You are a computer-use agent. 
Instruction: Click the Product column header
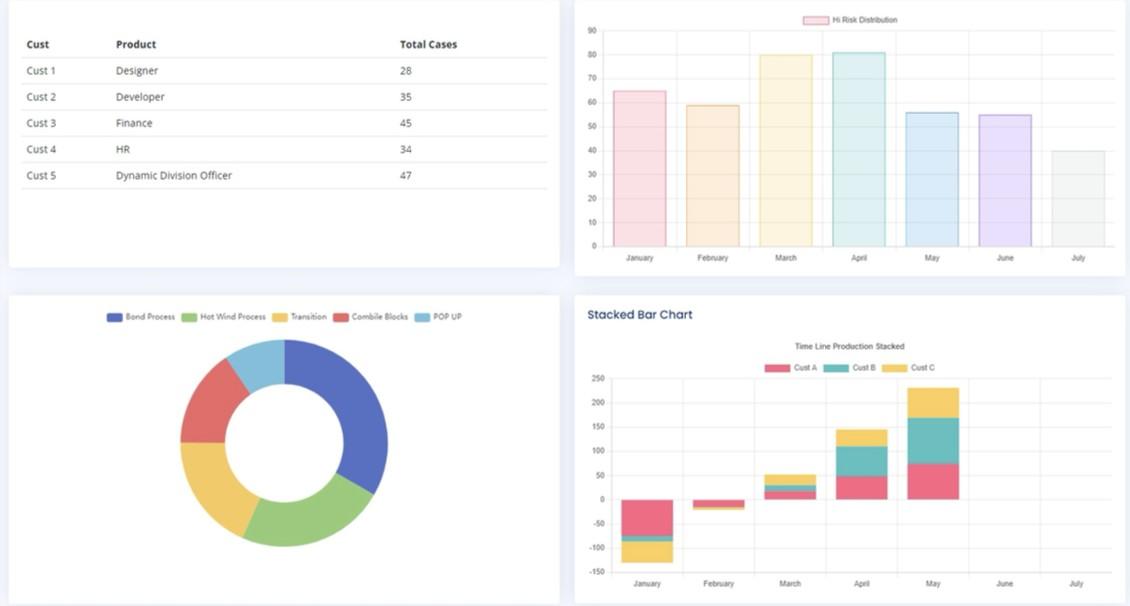[136, 44]
